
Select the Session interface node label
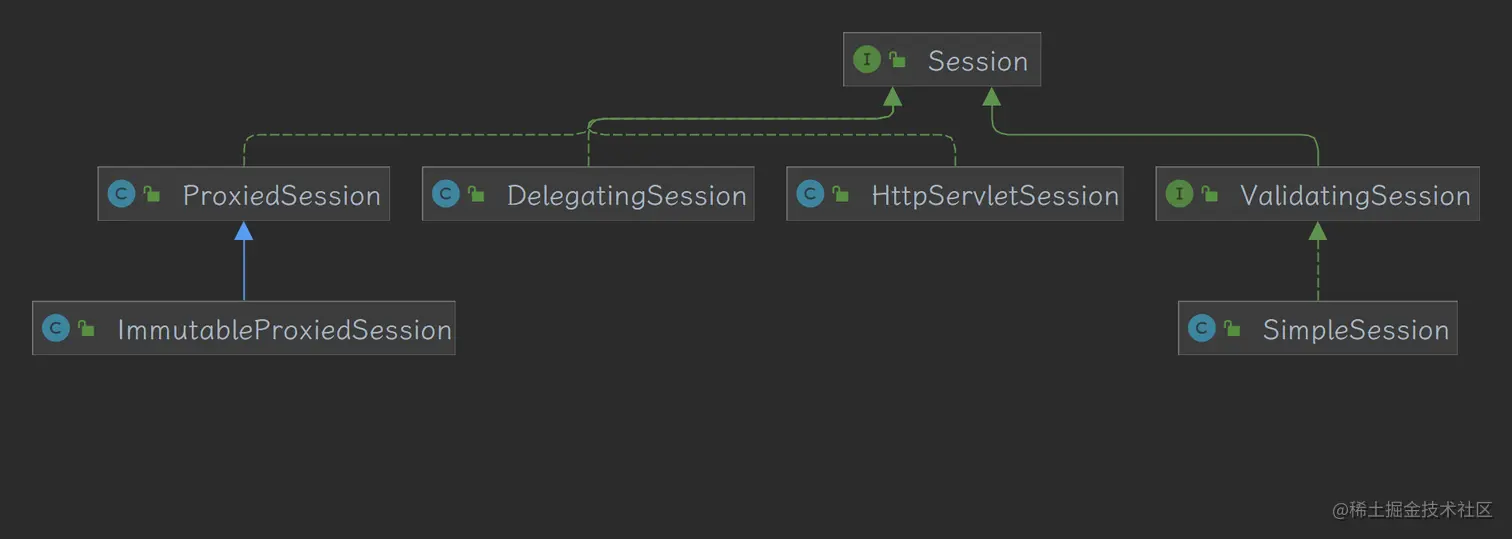pos(978,61)
